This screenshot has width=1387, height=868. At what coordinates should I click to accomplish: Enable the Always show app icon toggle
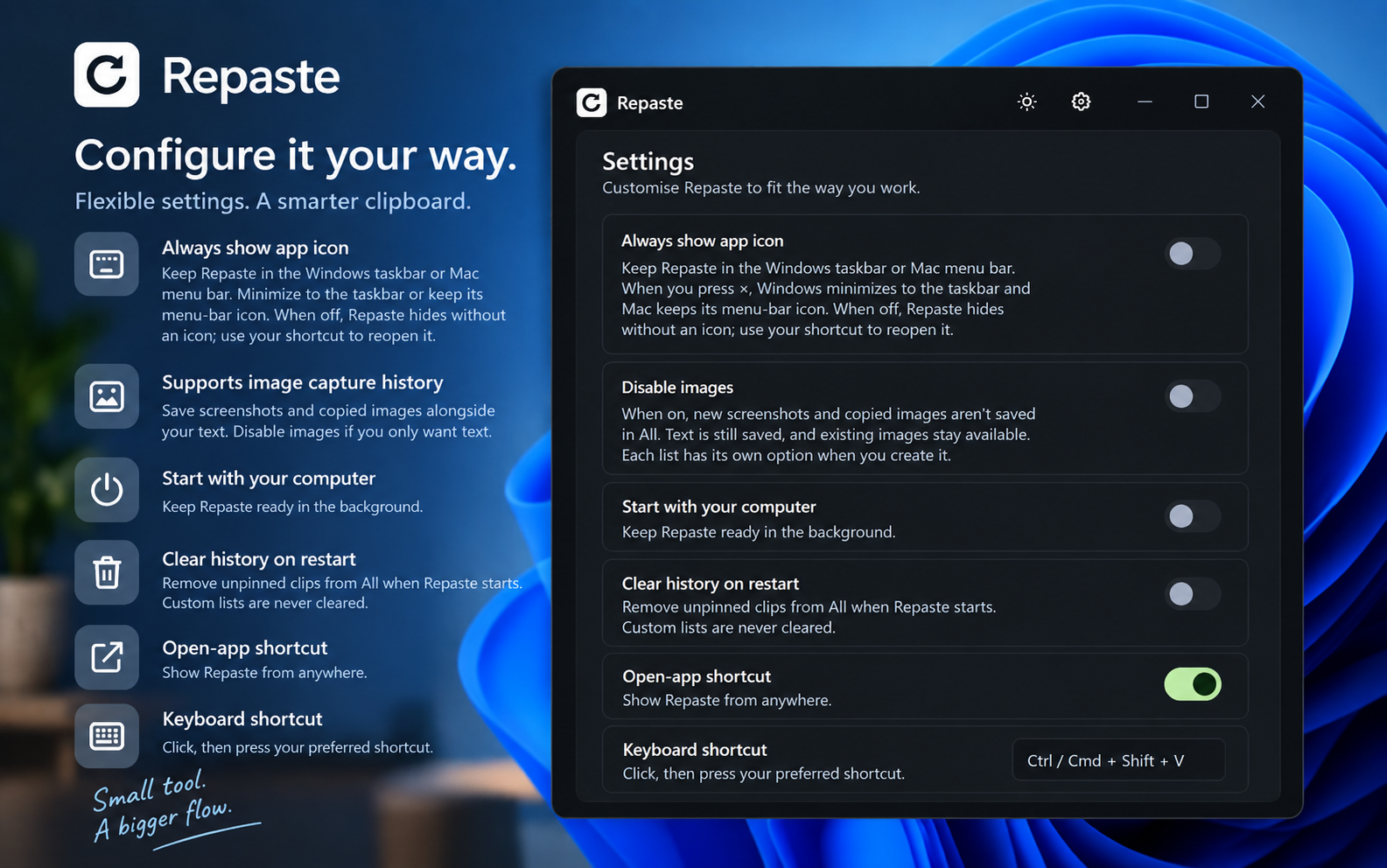tap(1192, 254)
